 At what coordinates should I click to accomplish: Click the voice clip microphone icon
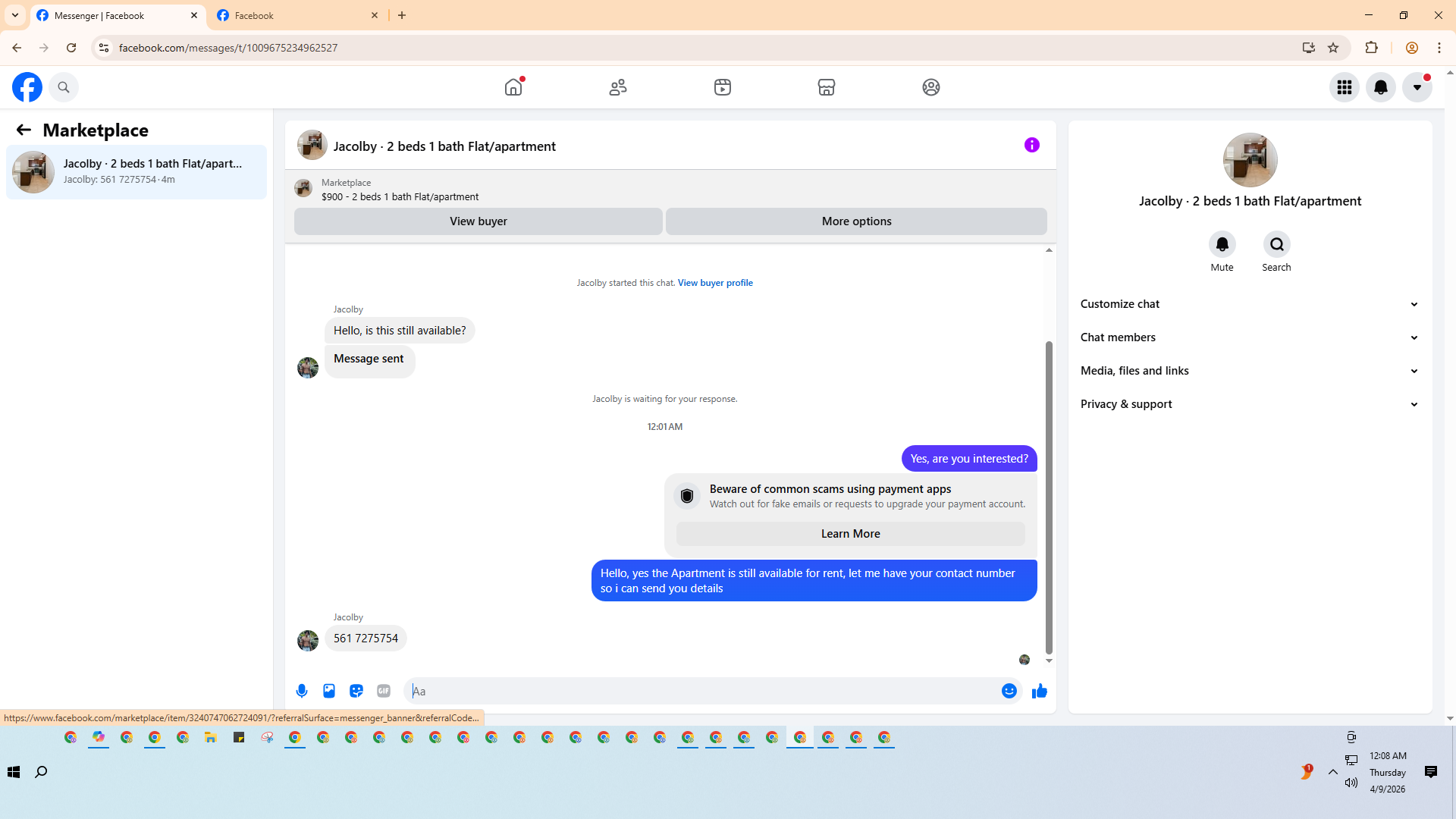[302, 691]
